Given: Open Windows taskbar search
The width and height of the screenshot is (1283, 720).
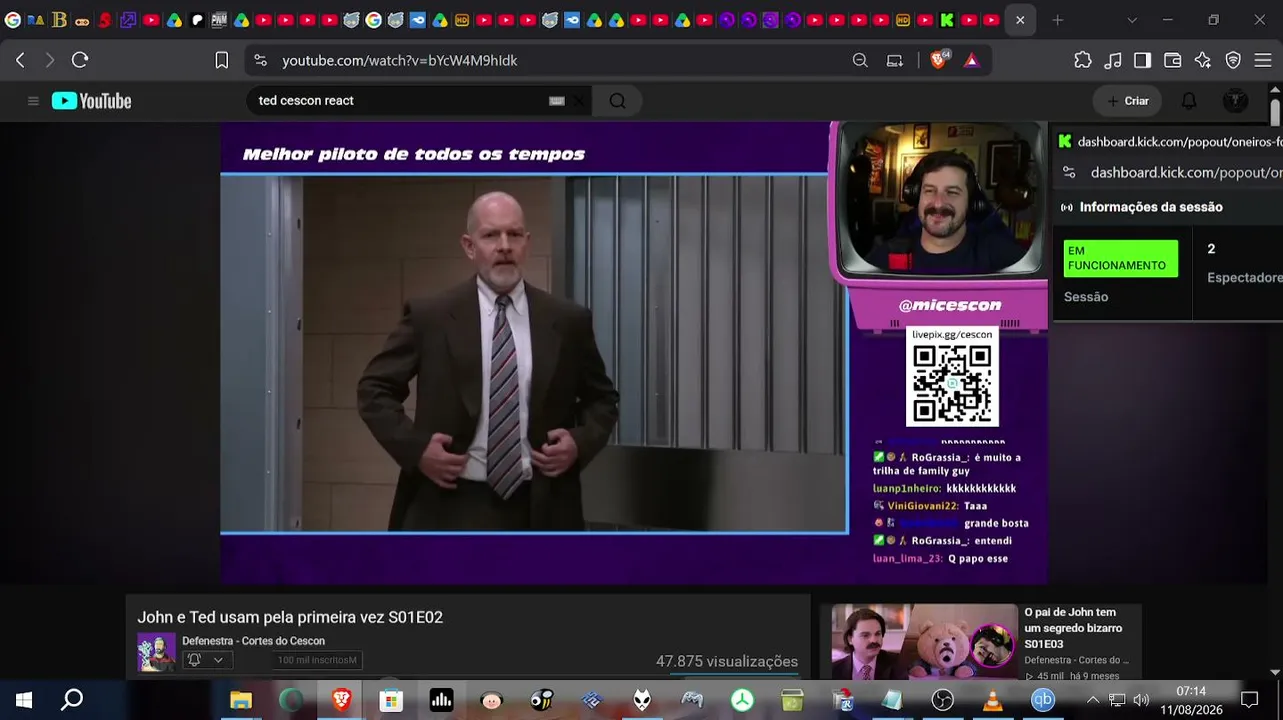Looking at the screenshot, I should (72, 700).
